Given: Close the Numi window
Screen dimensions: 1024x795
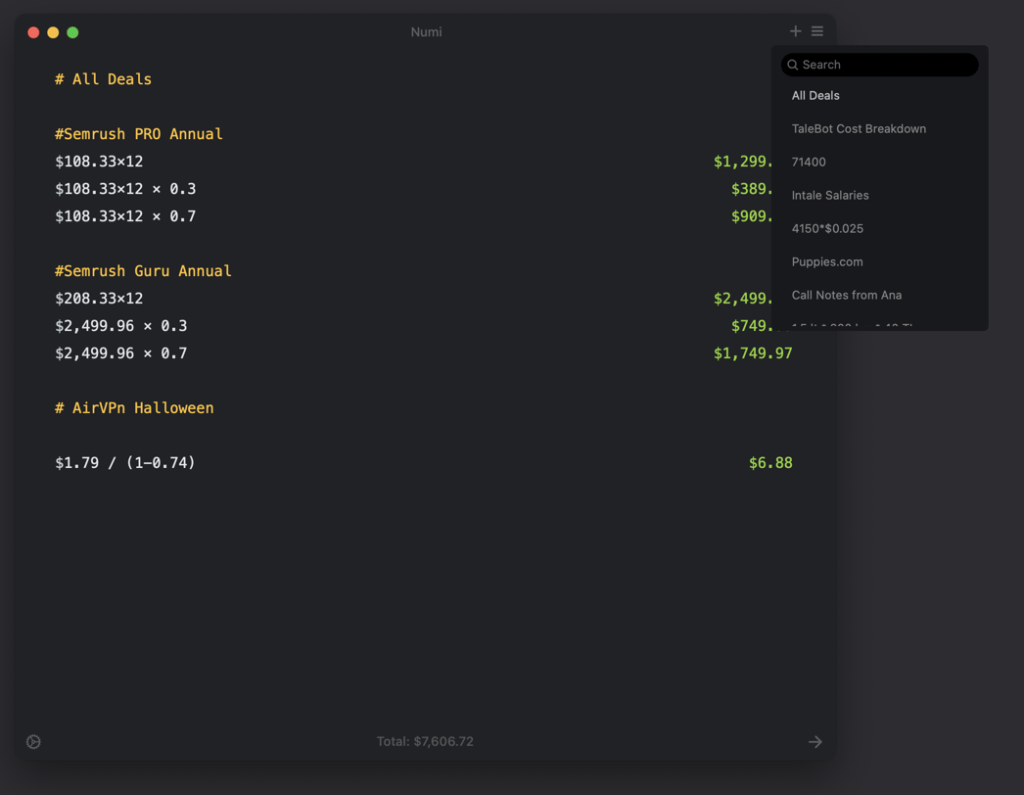Looking at the screenshot, I should tap(33, 32).
